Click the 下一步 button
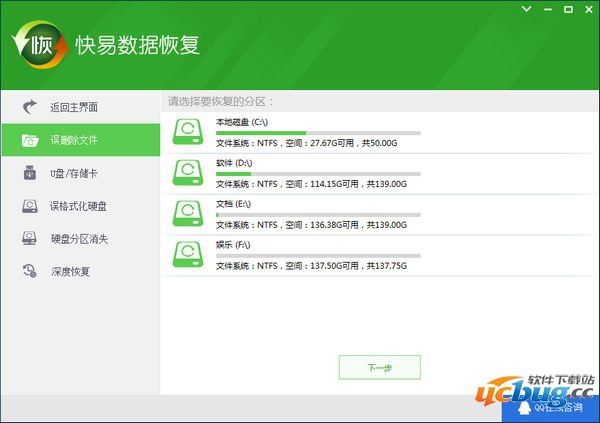The width and height of the screenshot is (600, 423). (380, 367)
